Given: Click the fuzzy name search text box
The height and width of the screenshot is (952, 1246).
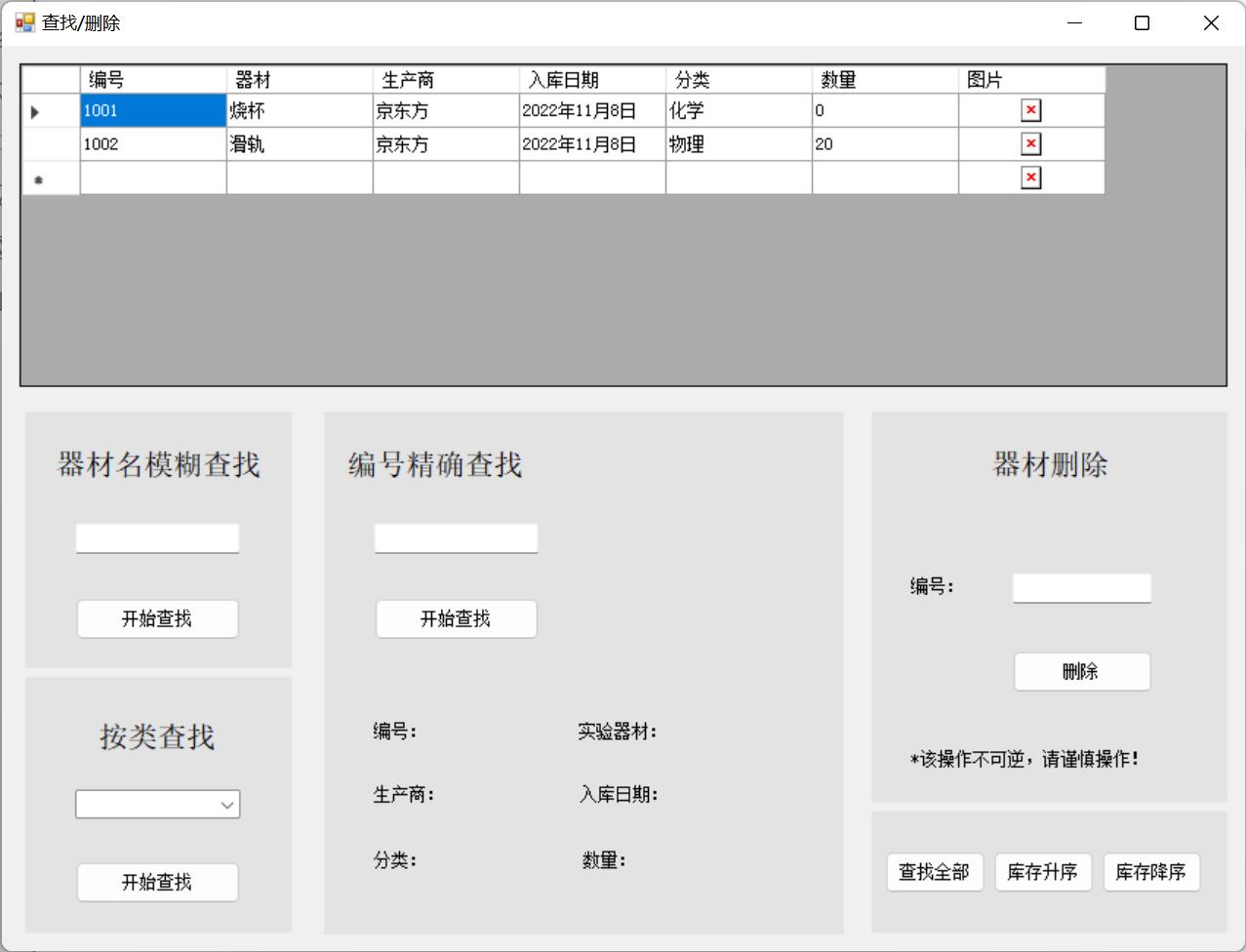Looking at the screenshot, I should pos(157,538).
